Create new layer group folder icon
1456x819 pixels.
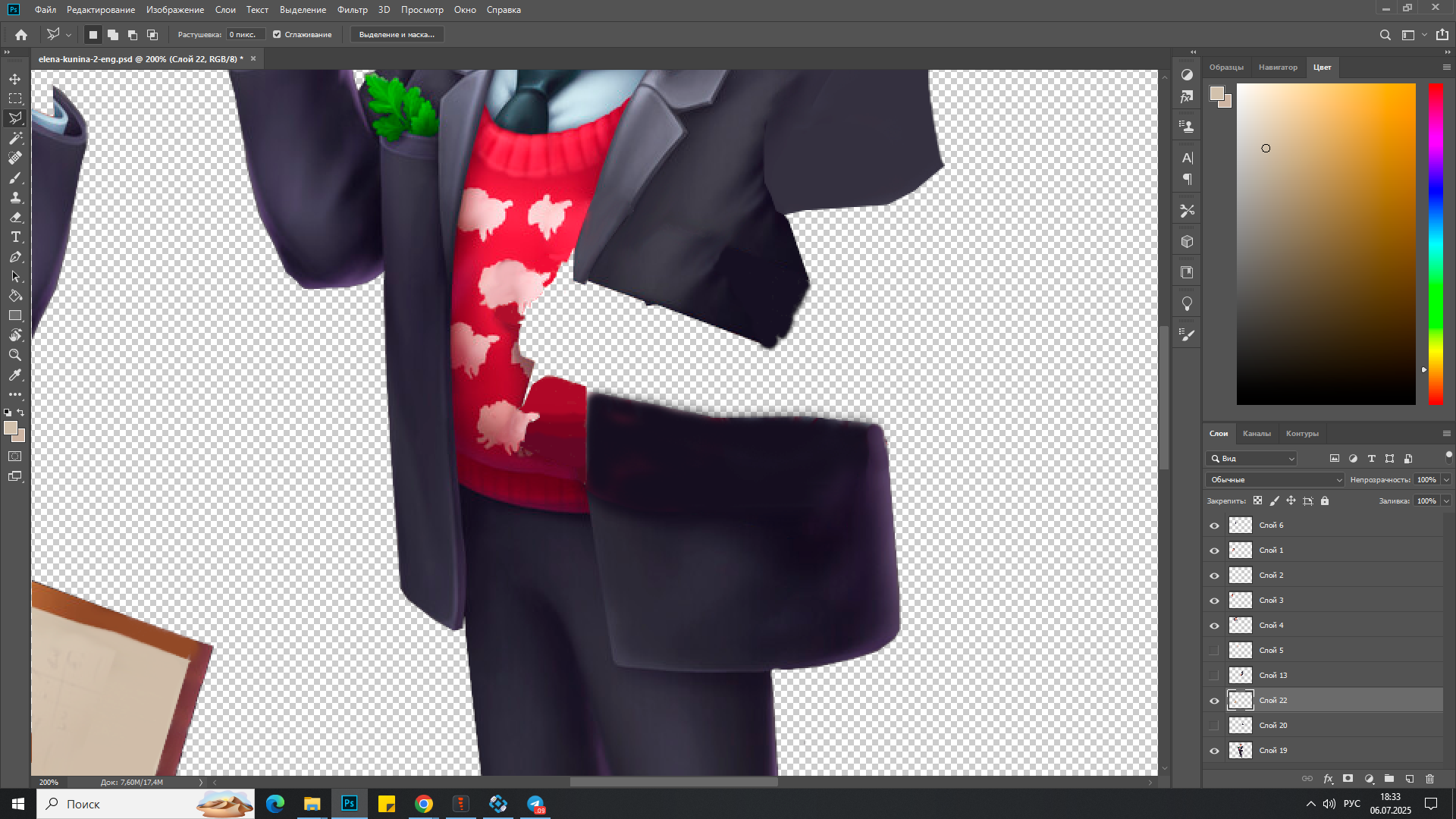click(x=1389, y=779)
